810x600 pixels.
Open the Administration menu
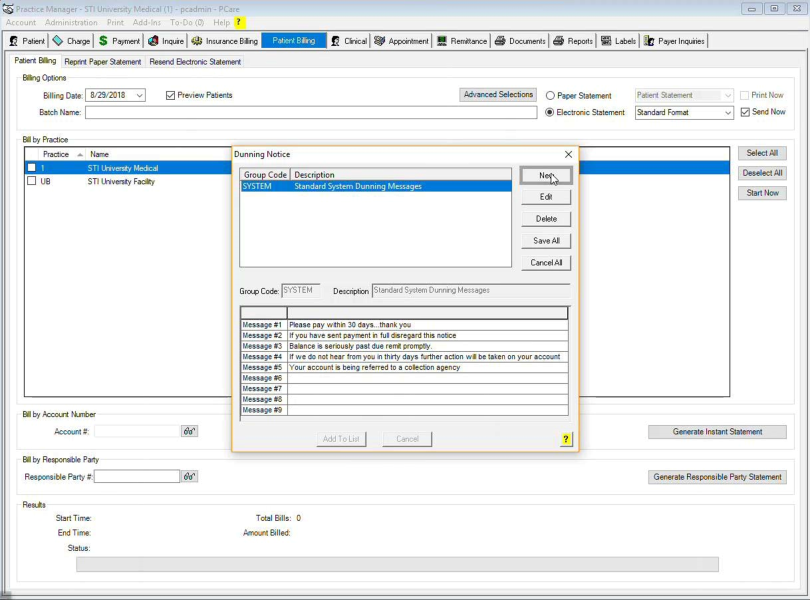[x=71, y=22]
